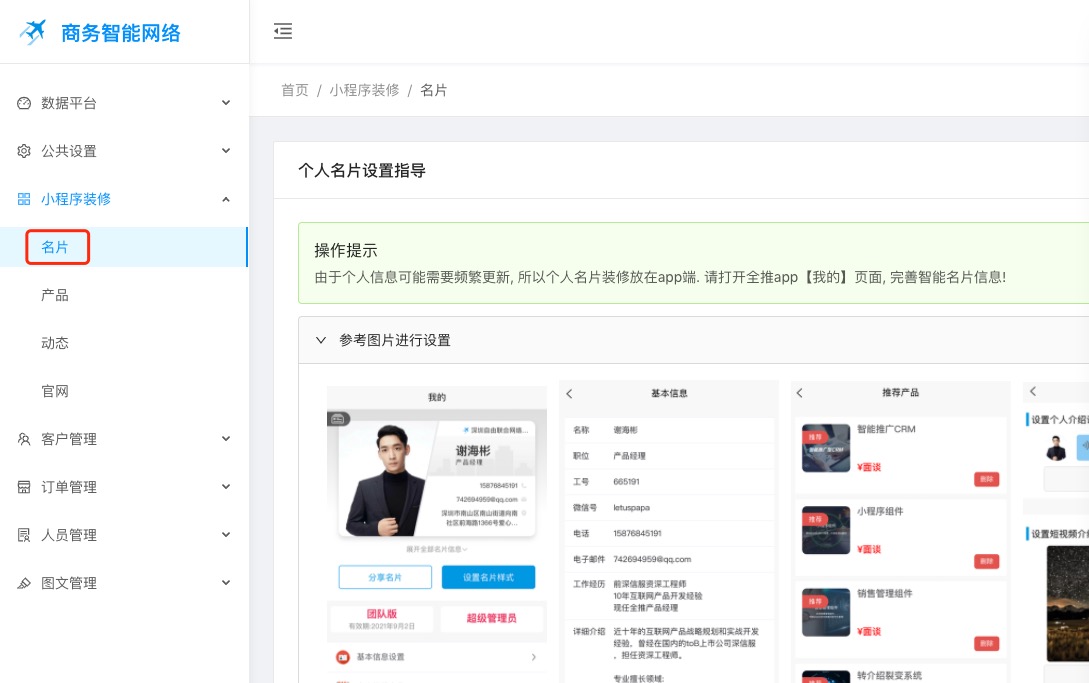Click the card icon above the business card
Screen dimensions: 1089x683
point(338,419)
